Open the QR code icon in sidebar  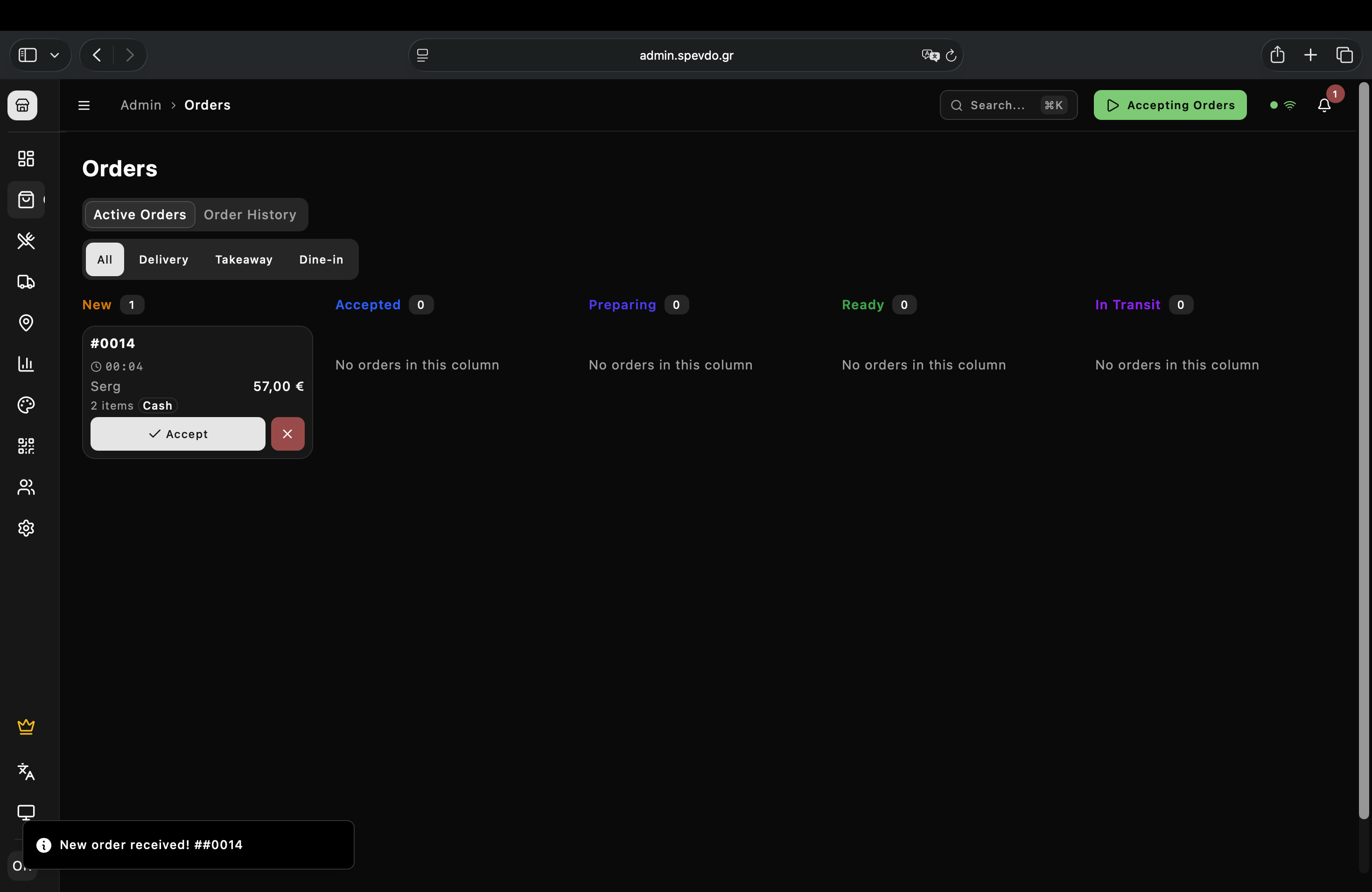(x=26, y=446)
